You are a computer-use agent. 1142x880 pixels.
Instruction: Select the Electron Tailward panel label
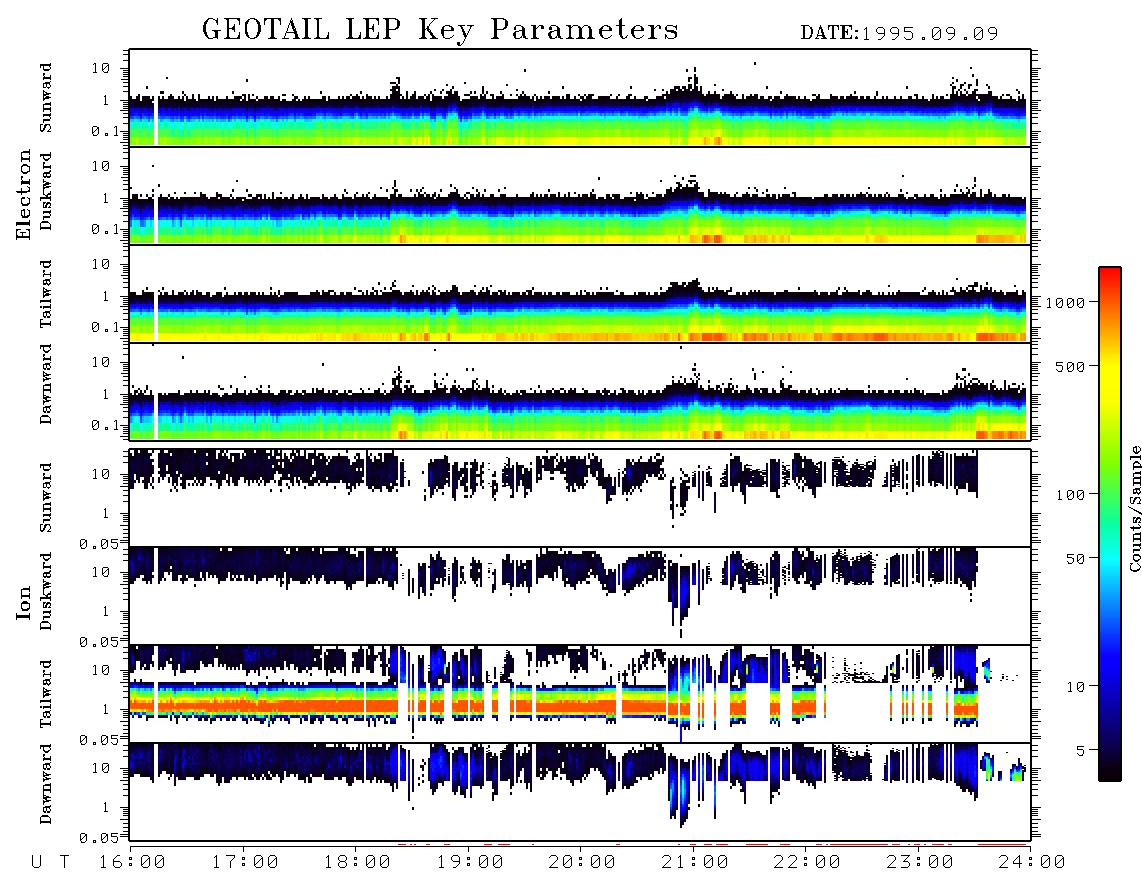tap(46, 293)
